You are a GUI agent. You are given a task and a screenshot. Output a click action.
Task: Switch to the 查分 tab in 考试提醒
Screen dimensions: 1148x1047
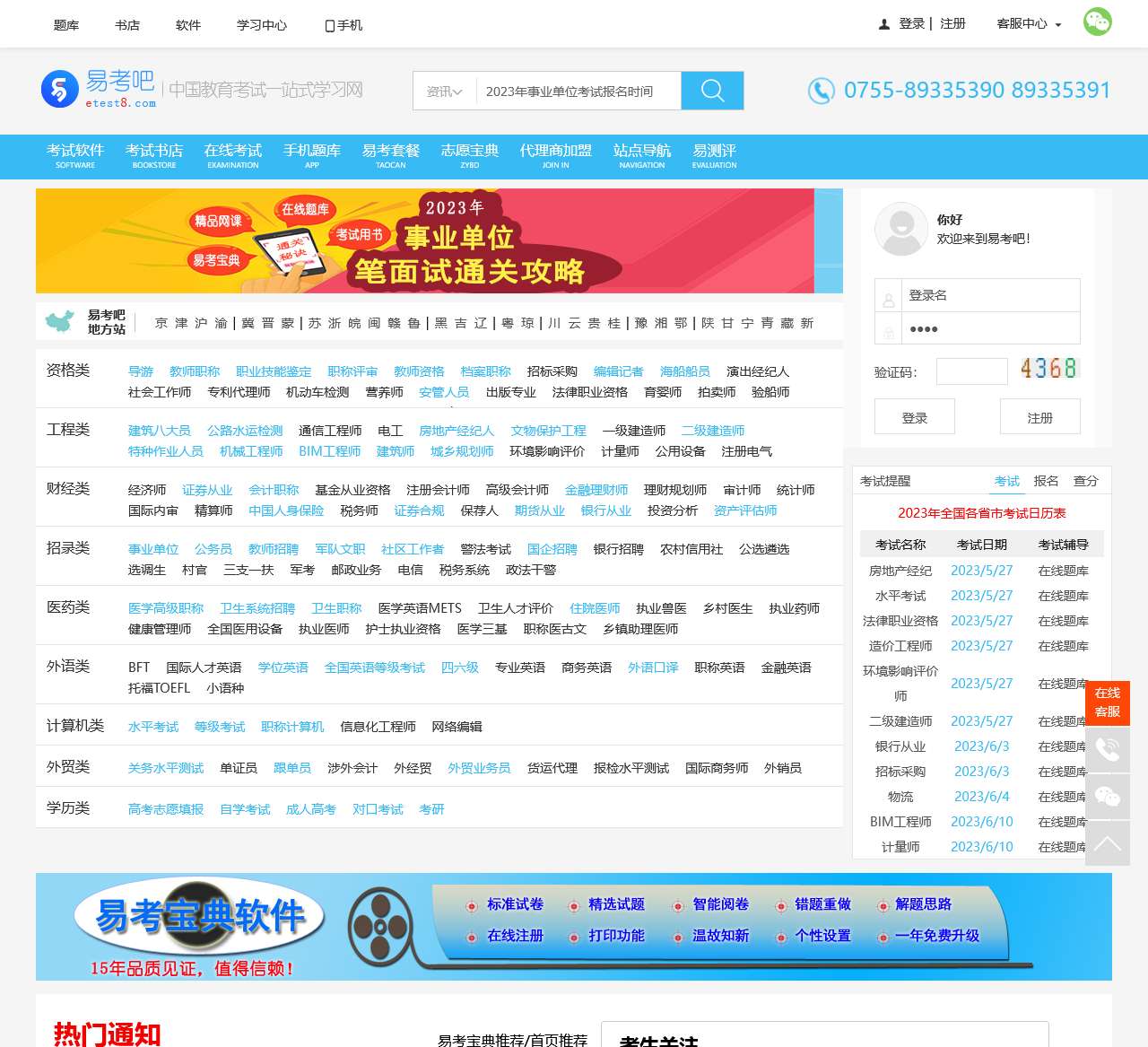point(1085,481)
